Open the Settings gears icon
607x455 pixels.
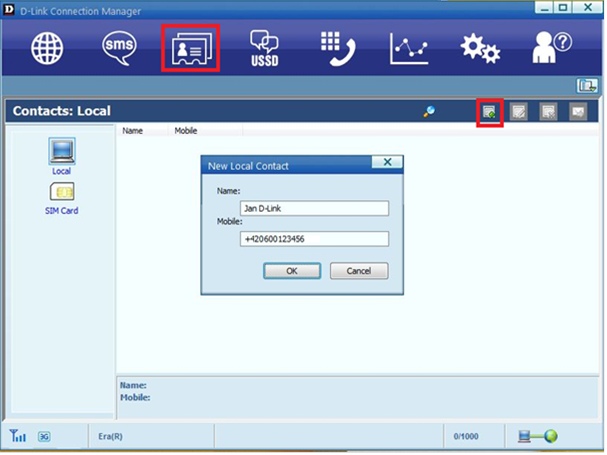coord(480,48)
